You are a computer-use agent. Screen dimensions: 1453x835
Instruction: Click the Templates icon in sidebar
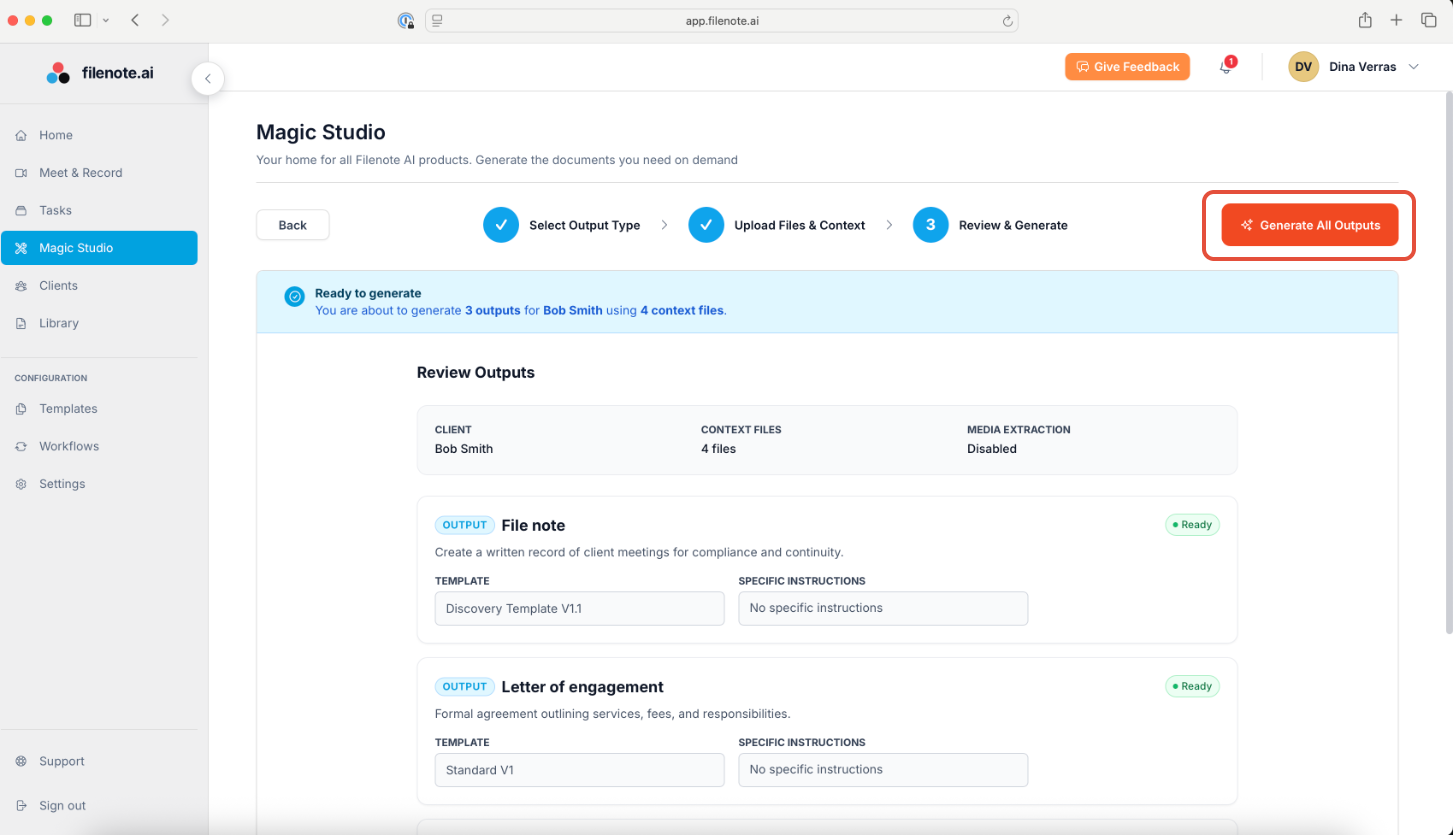(21, 409)
